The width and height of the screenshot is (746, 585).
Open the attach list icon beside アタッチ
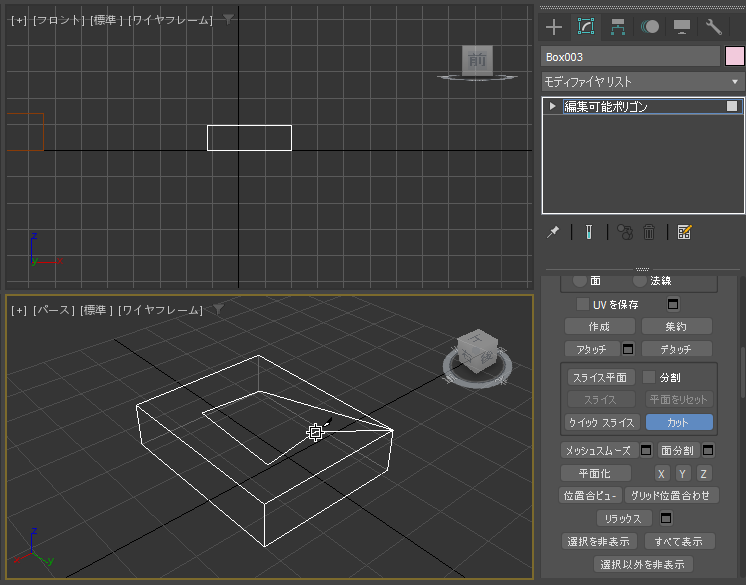[628, 349]
